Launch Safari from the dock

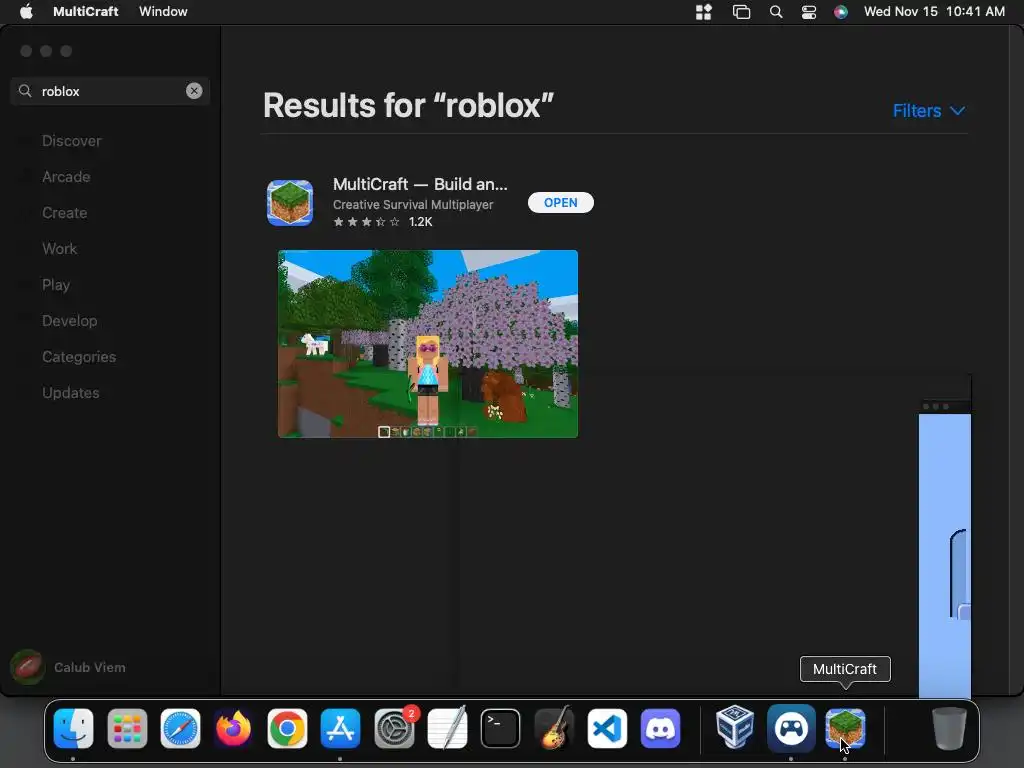180,728
